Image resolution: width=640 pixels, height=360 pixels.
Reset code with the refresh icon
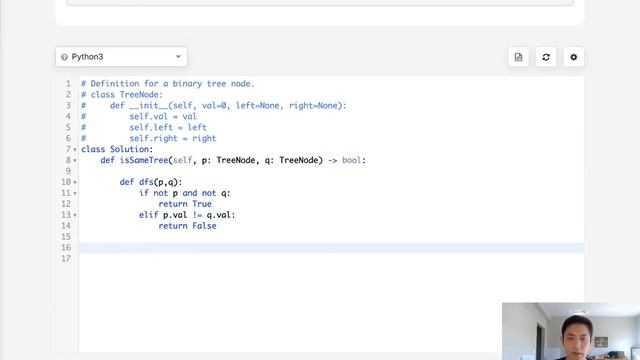546,57
